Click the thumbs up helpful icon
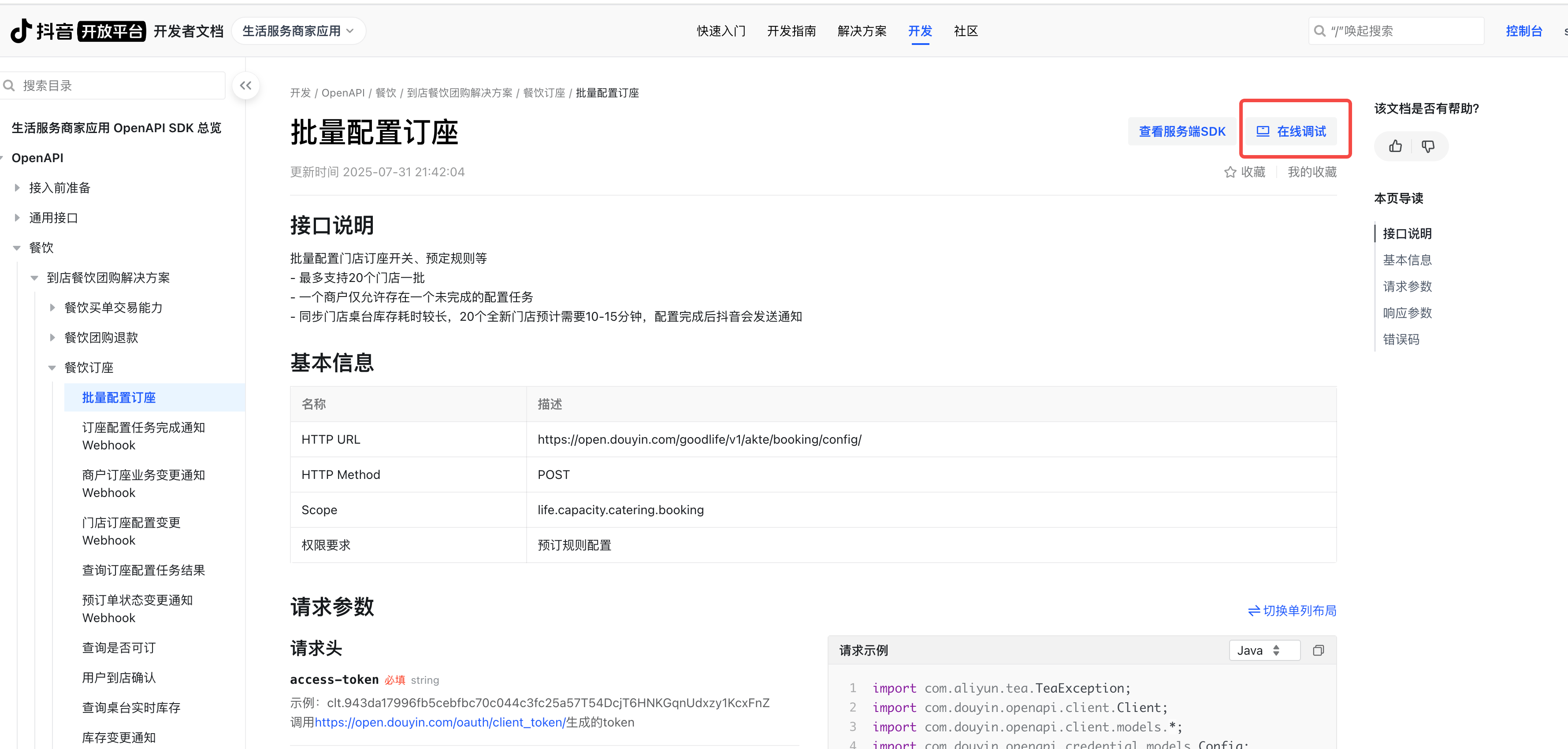The height and width of the screenshot is (749, 1568). (x=1395, y=146)
